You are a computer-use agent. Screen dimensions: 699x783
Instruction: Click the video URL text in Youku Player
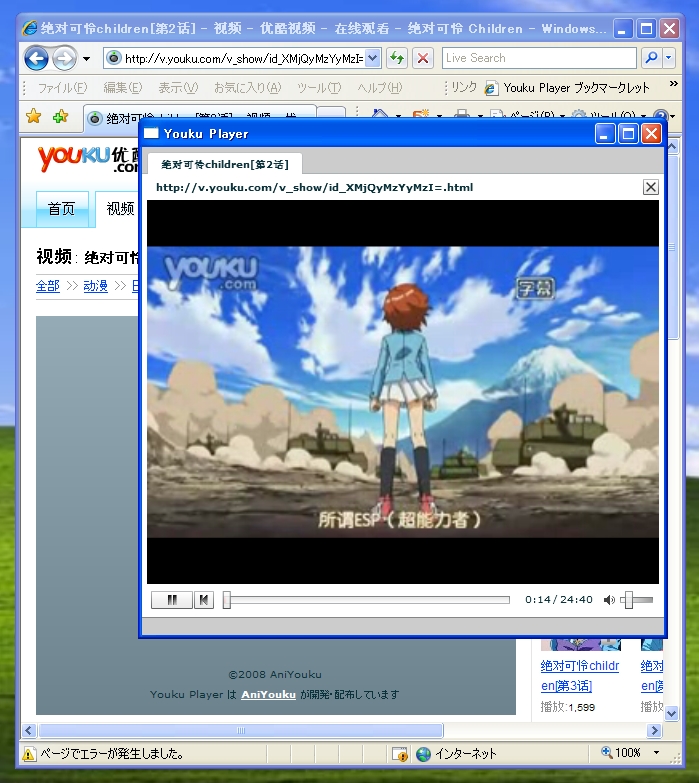point(315,188)
